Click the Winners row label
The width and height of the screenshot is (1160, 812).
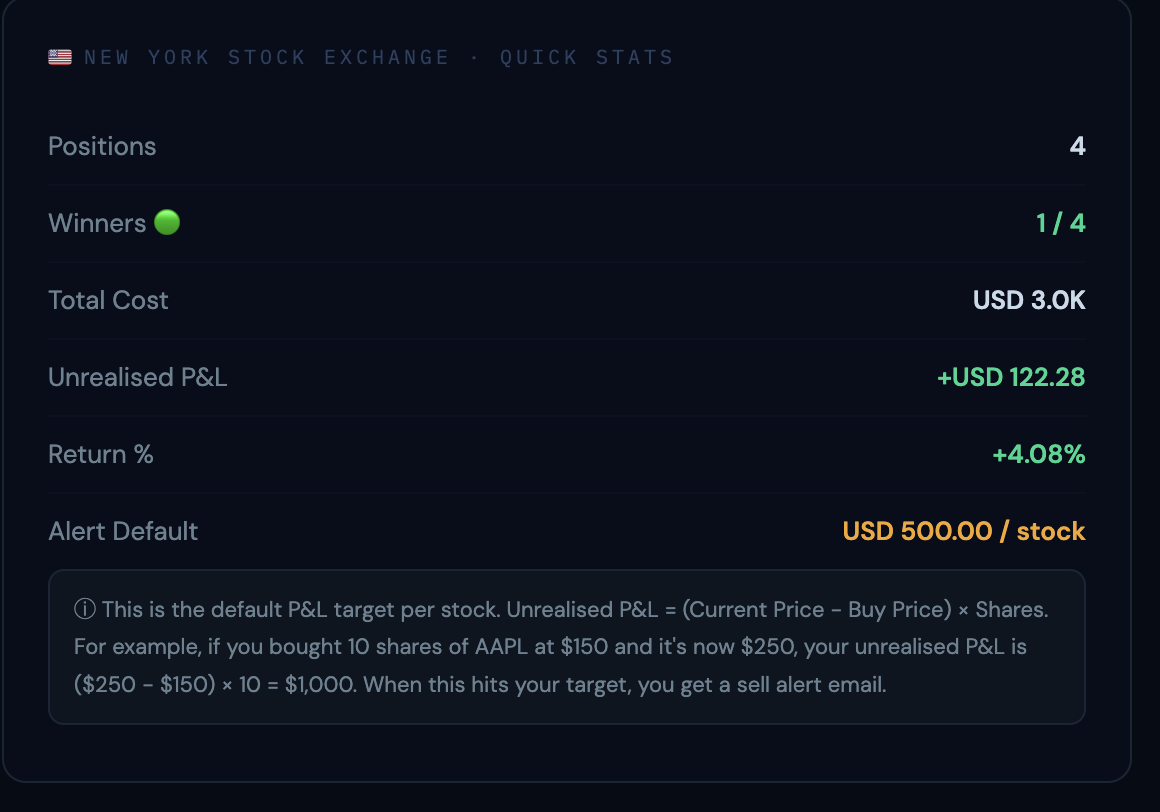pos(97,223)
